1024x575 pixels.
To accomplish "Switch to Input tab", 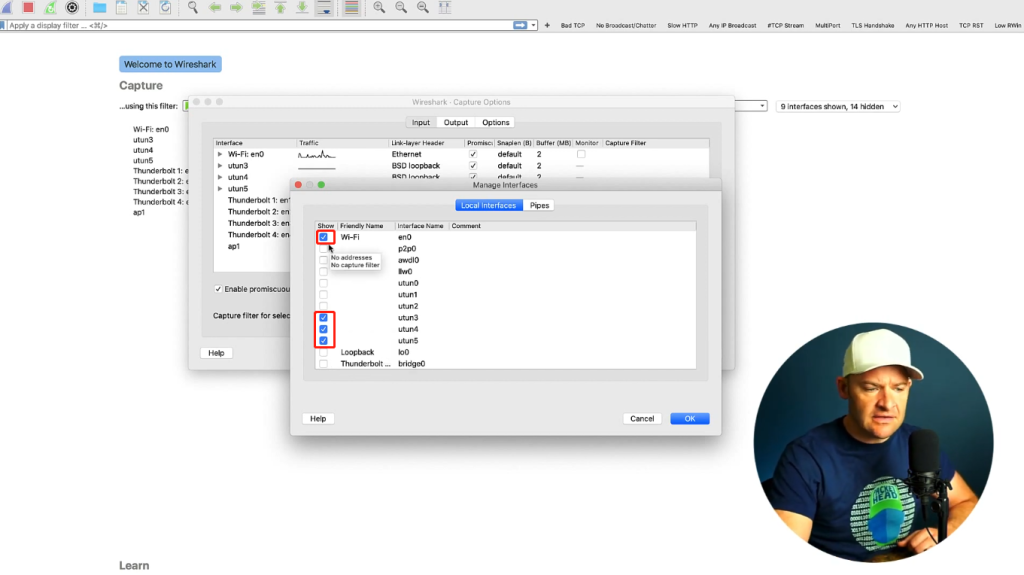I will pyautogui.click(x=421, y=122).
